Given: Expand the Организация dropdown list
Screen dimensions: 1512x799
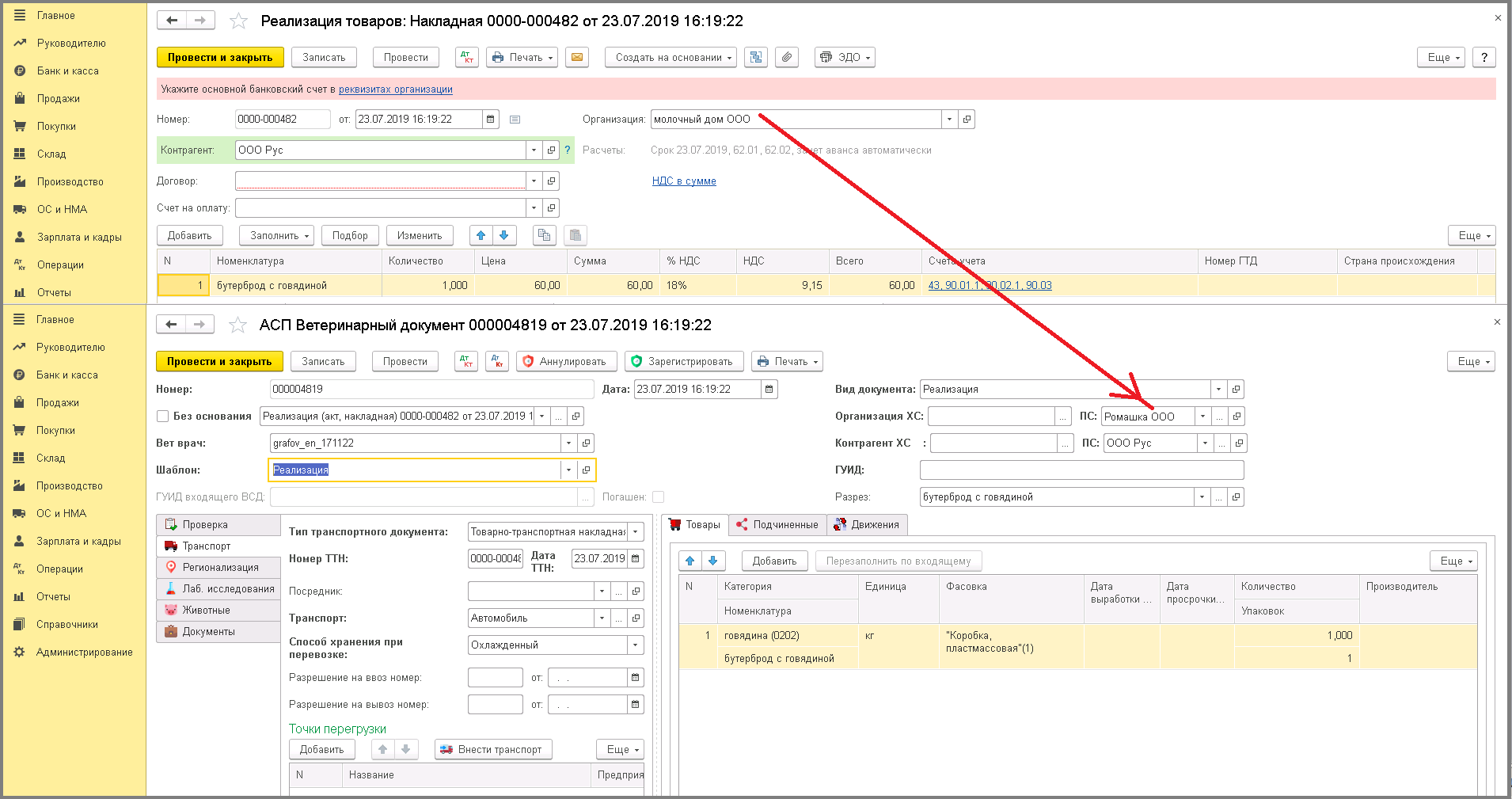Looking at the screenshot, I should pyautogui.click(x=949, y=120).
